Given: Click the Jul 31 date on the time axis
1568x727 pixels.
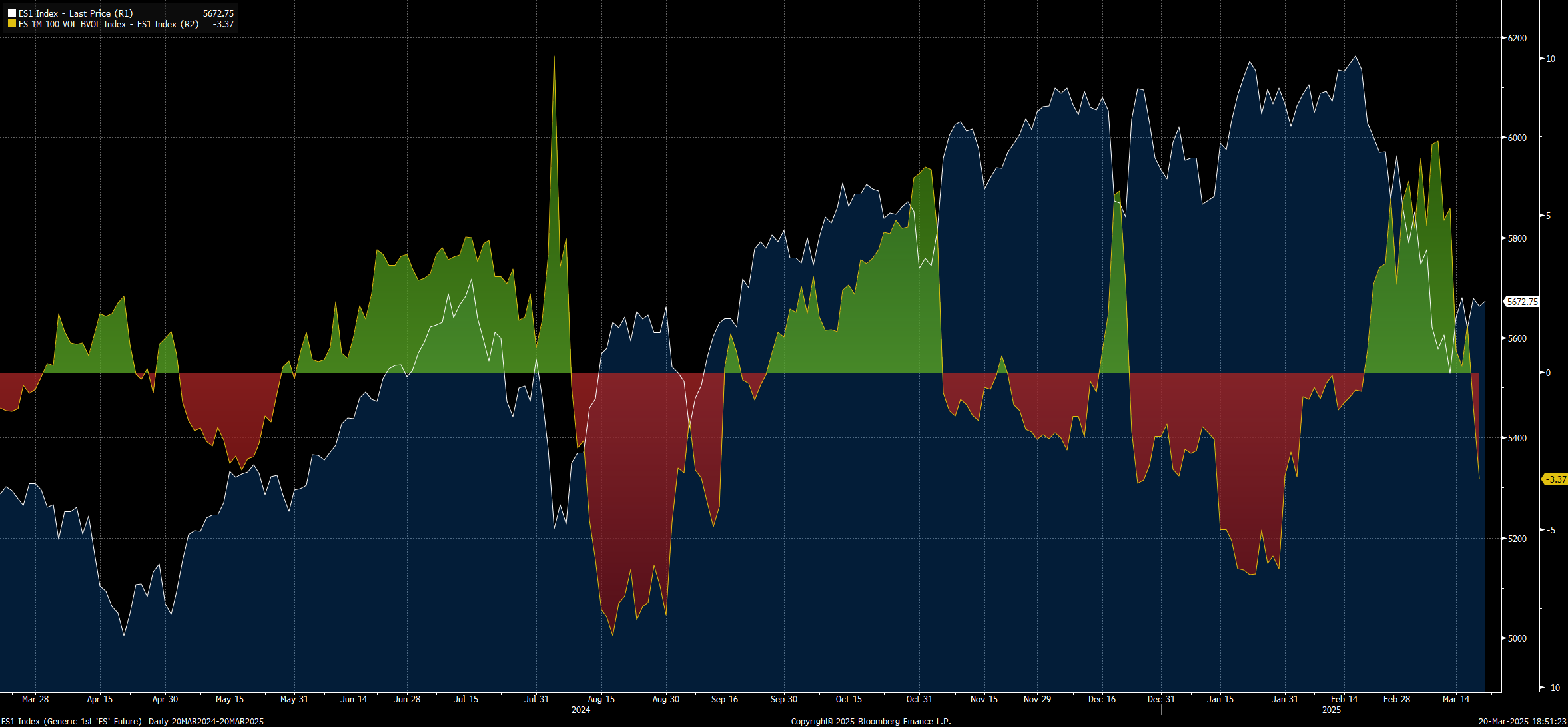Looking at the screenshot, I should pyautogui.click(x=536, y=699).
